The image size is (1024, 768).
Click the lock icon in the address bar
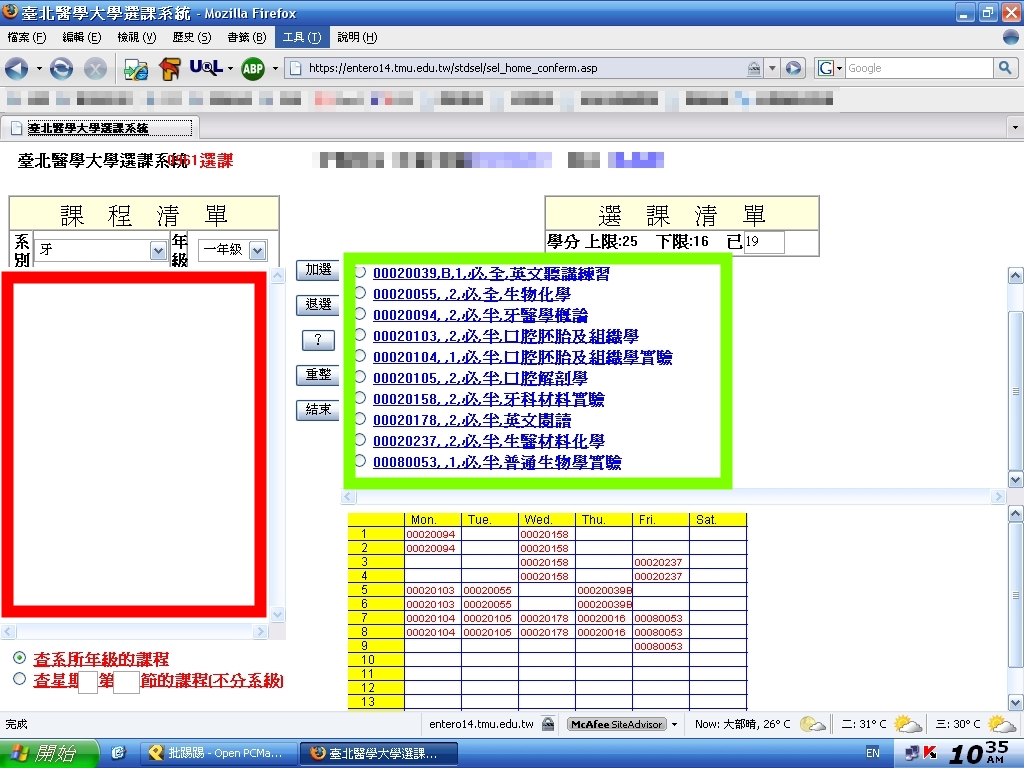[x=754, y=68]
